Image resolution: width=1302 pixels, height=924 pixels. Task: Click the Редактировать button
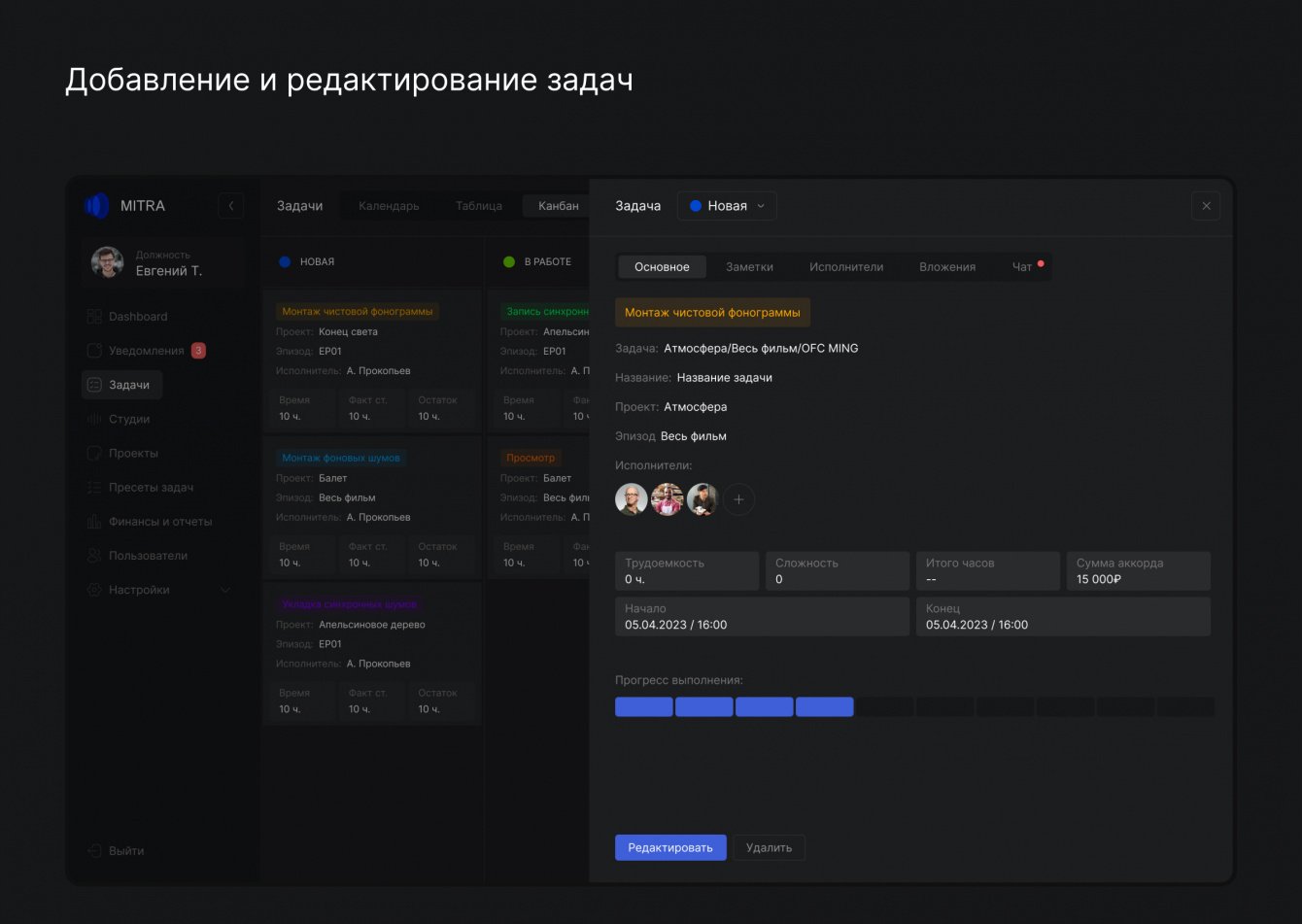click(x=670, y=847)
